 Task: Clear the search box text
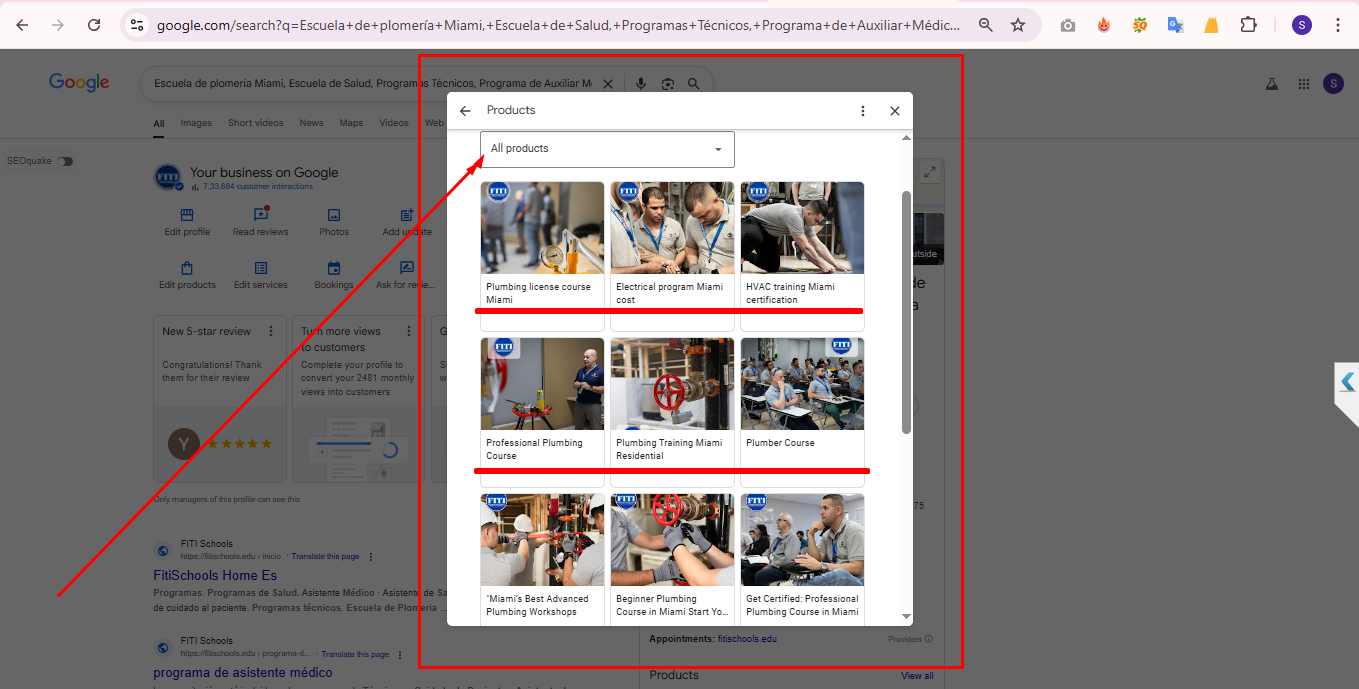pyautogui.click(x=607, y=84)
